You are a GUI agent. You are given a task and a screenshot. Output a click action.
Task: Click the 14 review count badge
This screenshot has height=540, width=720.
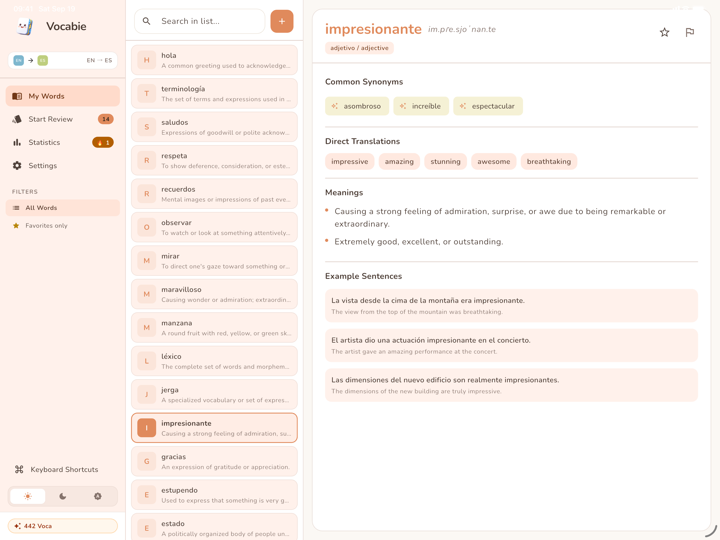tap(106, 119)
